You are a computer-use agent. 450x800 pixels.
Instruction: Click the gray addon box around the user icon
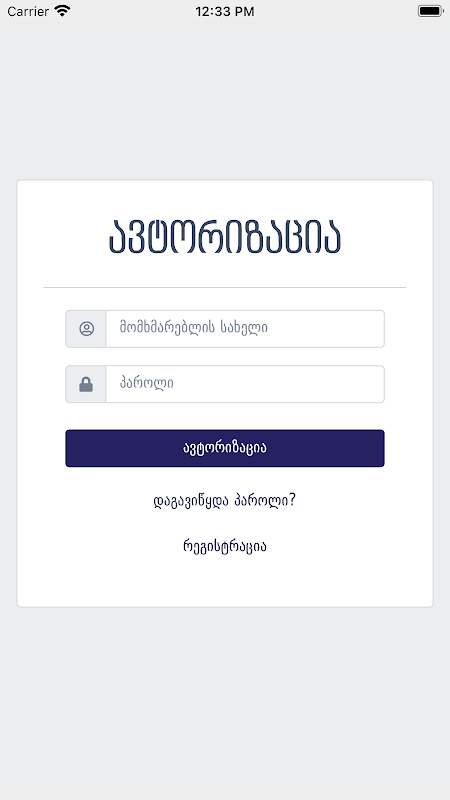point(86,329)
